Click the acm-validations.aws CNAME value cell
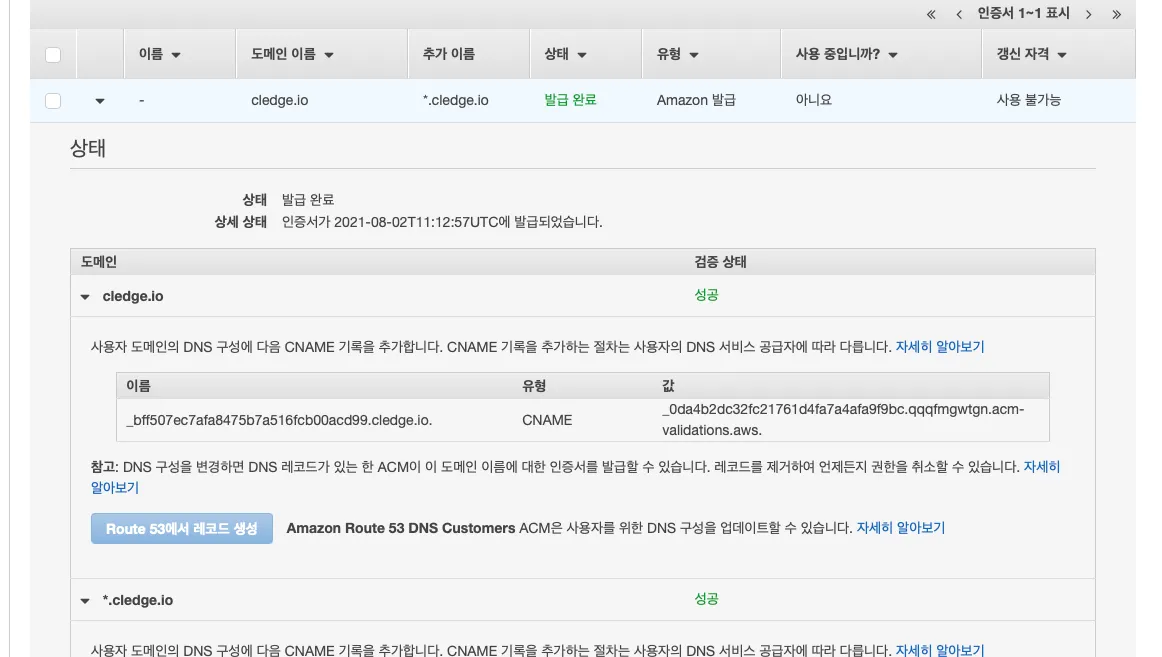 842,420
